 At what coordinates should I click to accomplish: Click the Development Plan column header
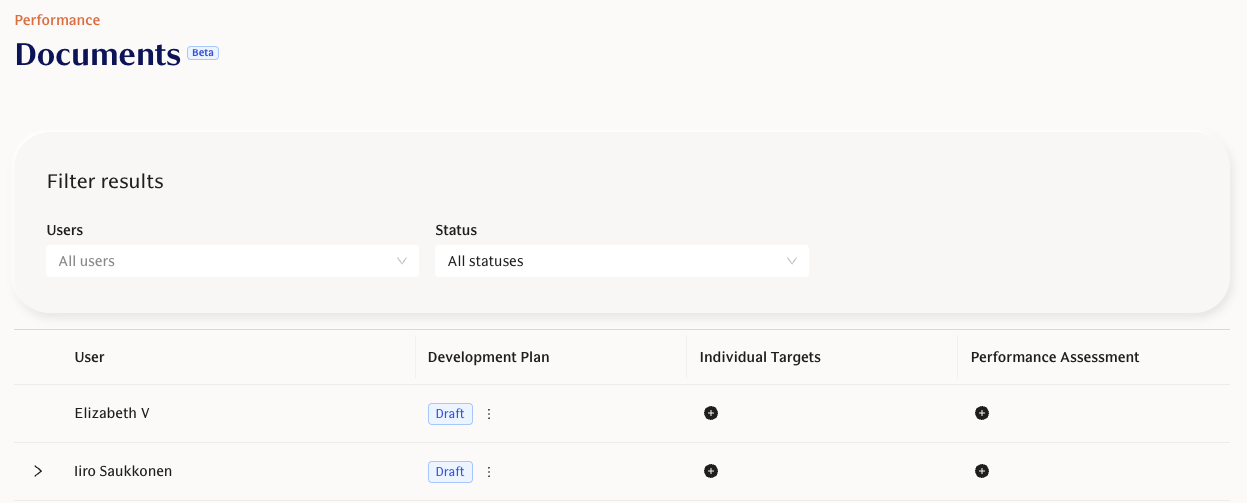point(488,357)
